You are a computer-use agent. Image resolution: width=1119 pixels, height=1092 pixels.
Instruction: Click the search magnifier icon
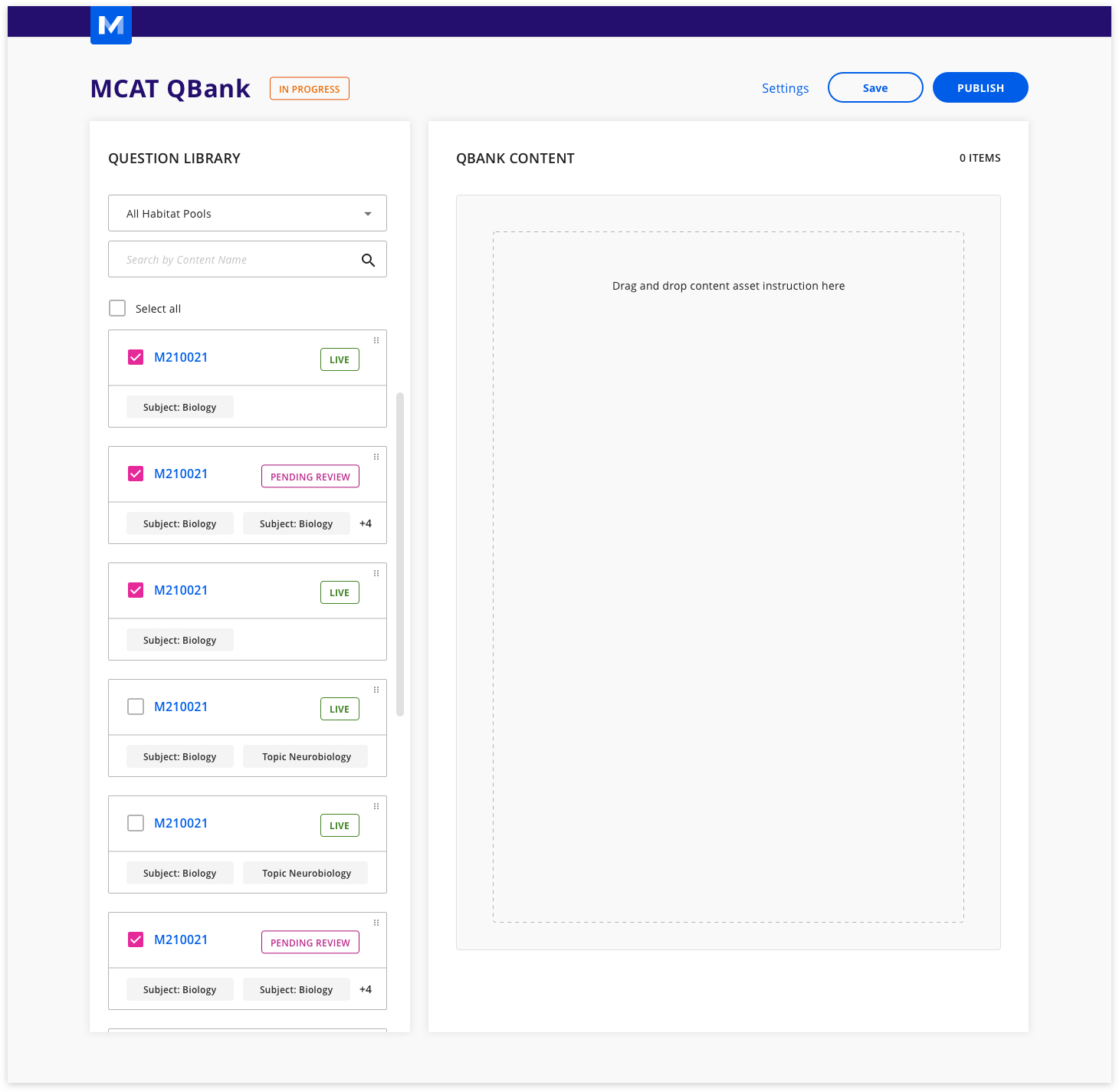[x=368, y=260]
